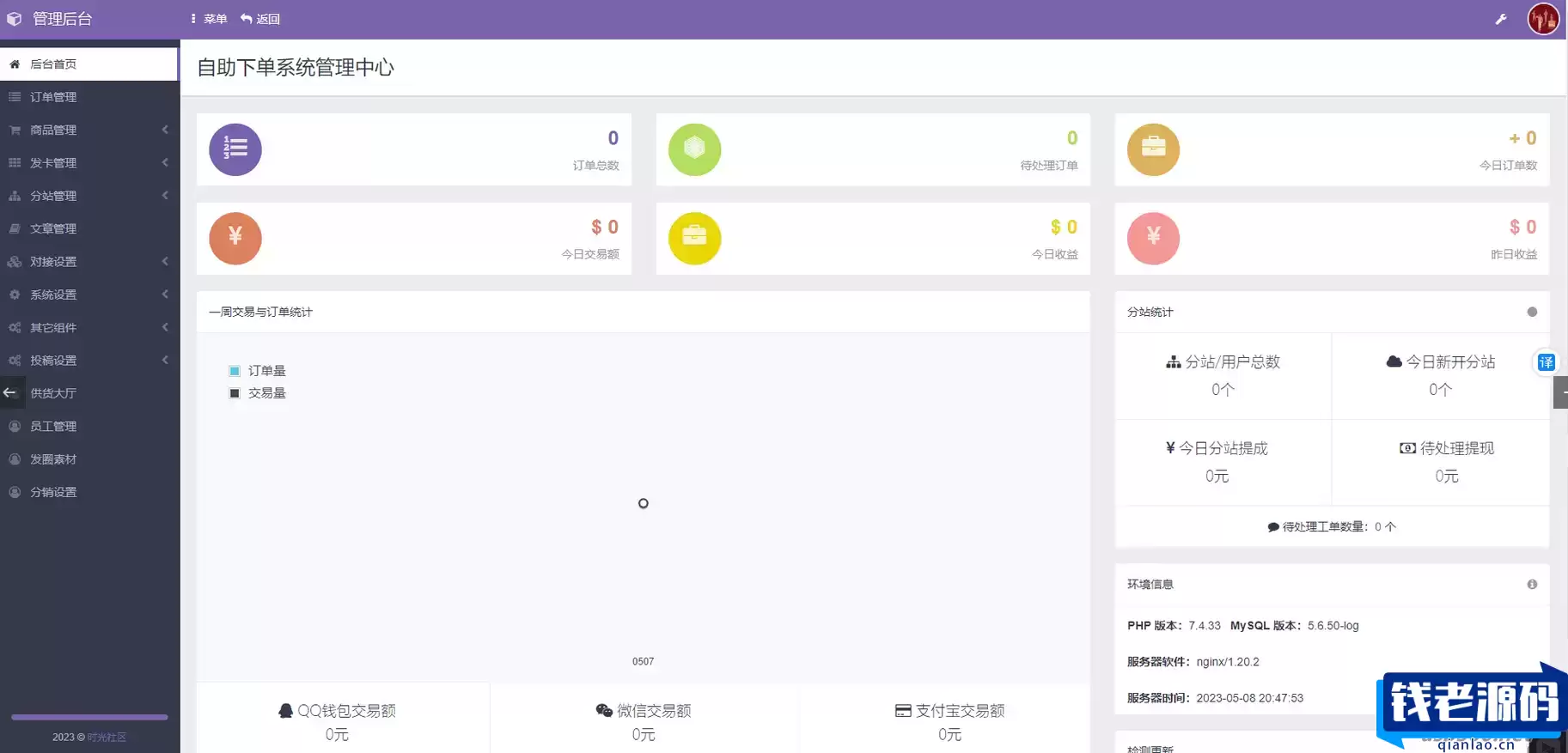Click the 今日交易额 label
1568x753 pixels.
[590, 254]
